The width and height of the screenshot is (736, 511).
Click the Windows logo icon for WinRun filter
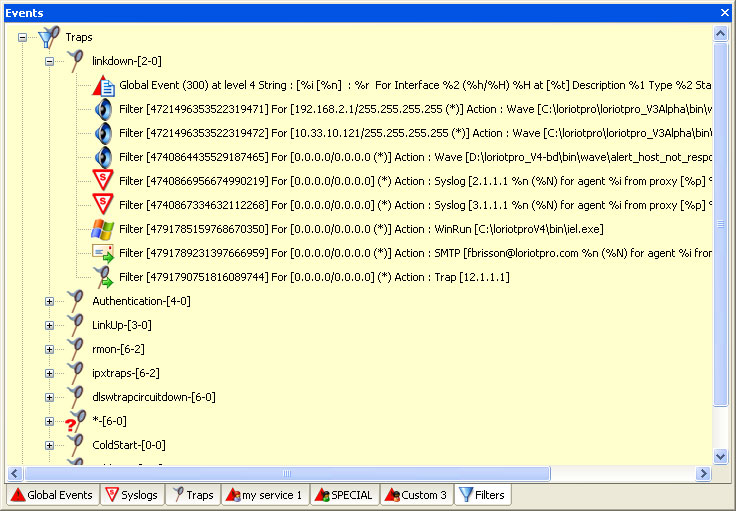coord(103,229)
